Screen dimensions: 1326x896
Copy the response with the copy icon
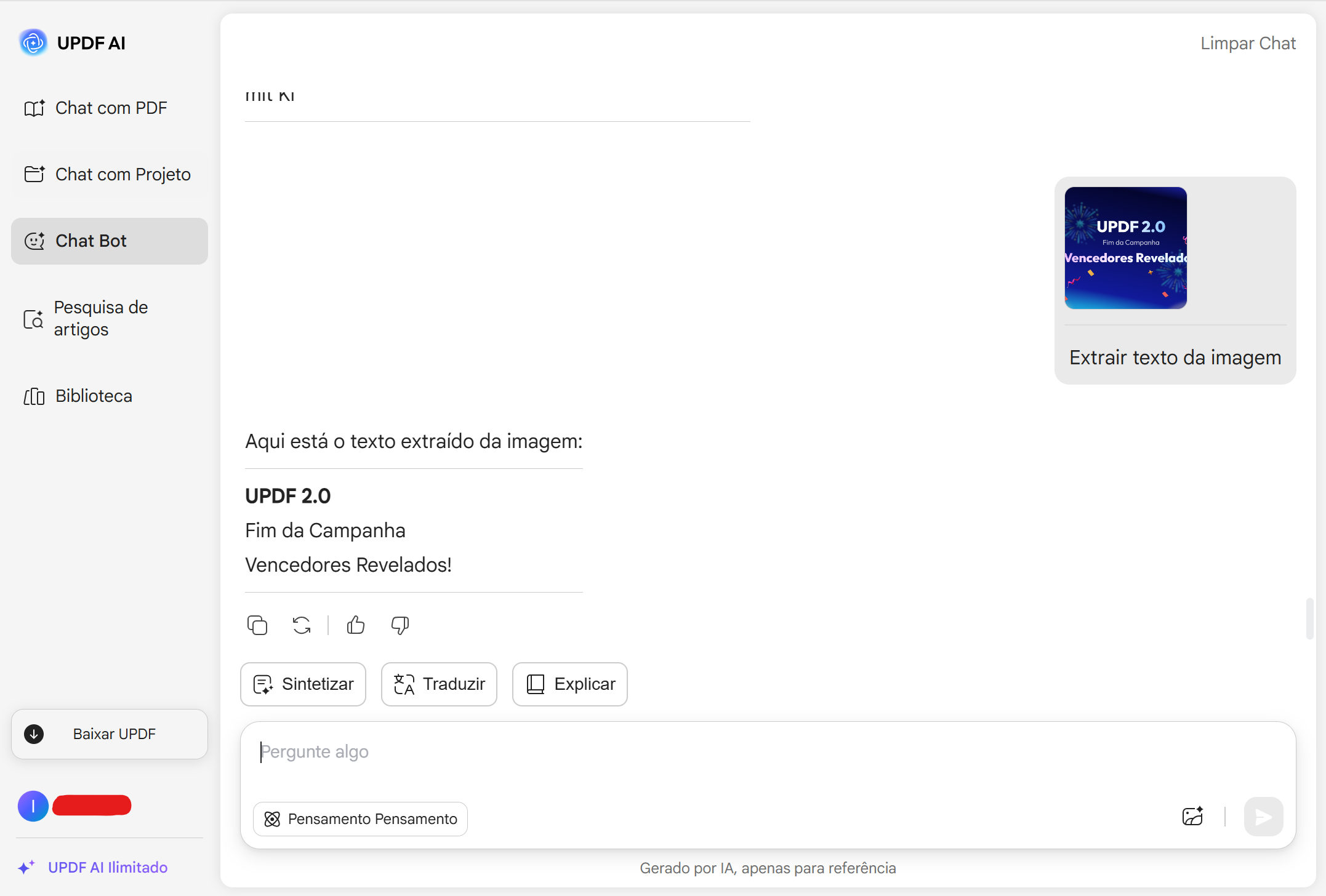[257, 625]
